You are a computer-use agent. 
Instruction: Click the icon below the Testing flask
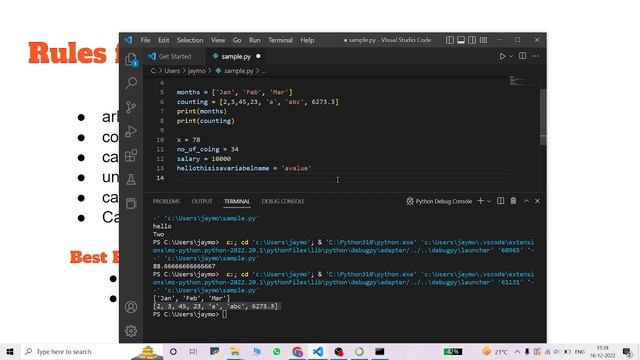click(131, 203)
